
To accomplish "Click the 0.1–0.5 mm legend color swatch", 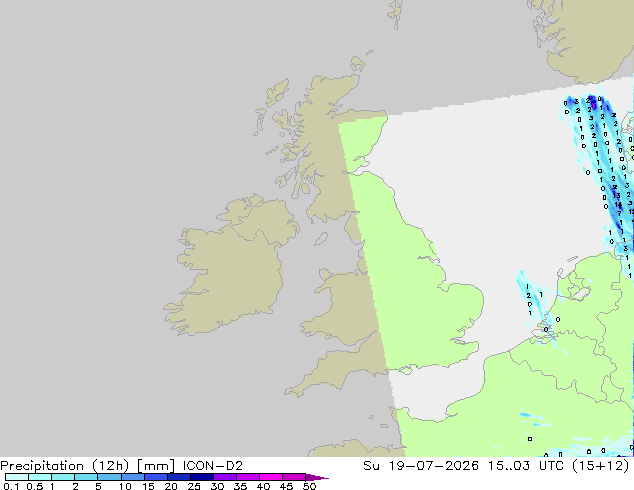I will (17, 477).
